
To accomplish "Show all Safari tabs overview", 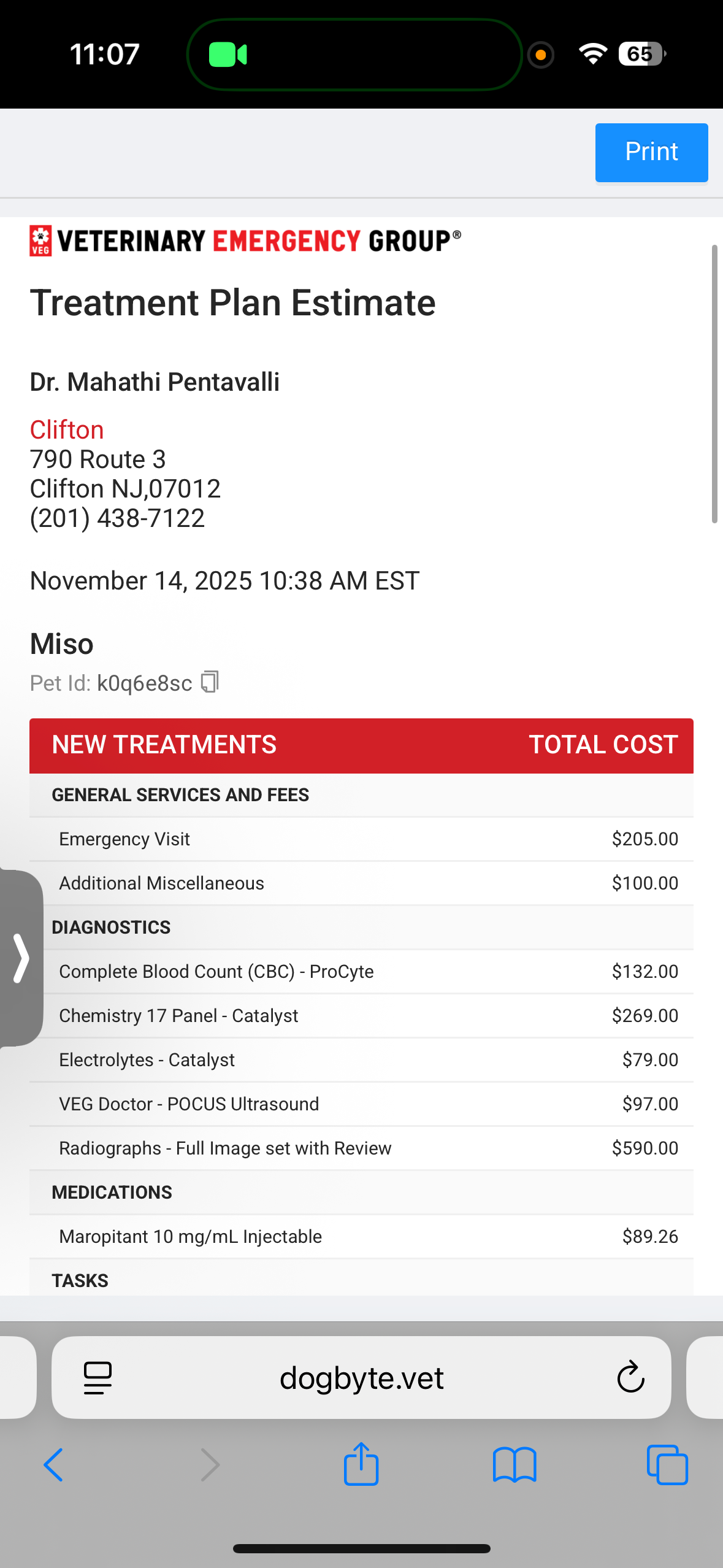I will (667, 1465).
